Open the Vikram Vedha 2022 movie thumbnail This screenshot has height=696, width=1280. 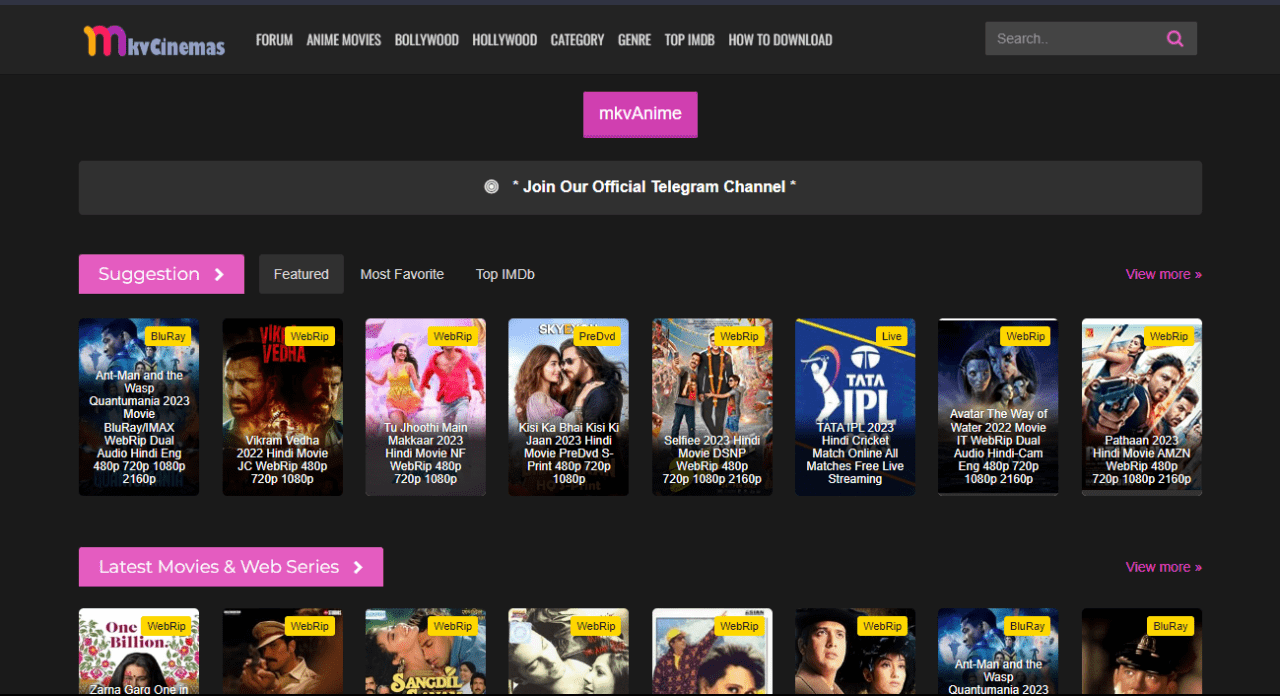[x=282, y=406]
